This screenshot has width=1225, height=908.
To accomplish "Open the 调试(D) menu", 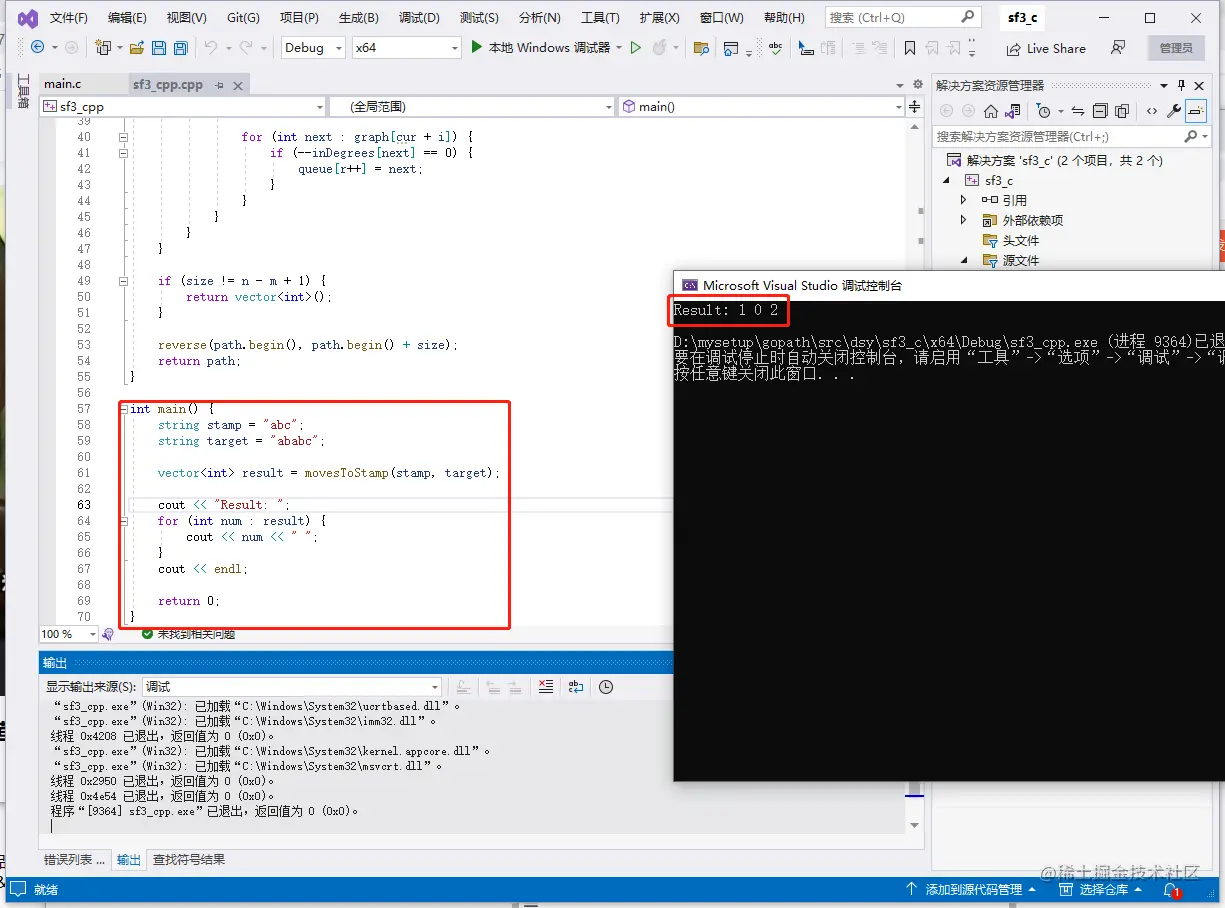I will click(x=419, y=18).
